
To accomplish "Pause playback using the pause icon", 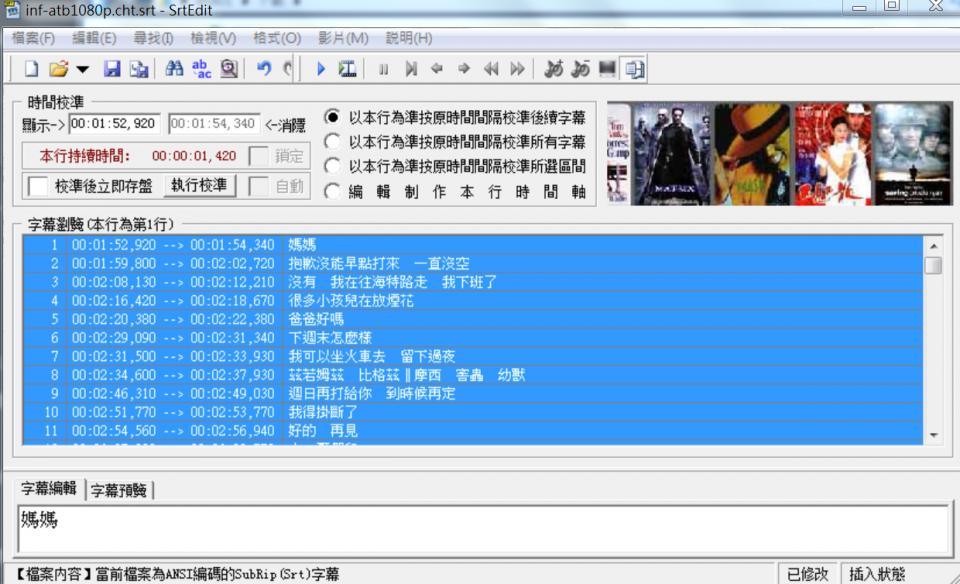I will tap(385, 68).
